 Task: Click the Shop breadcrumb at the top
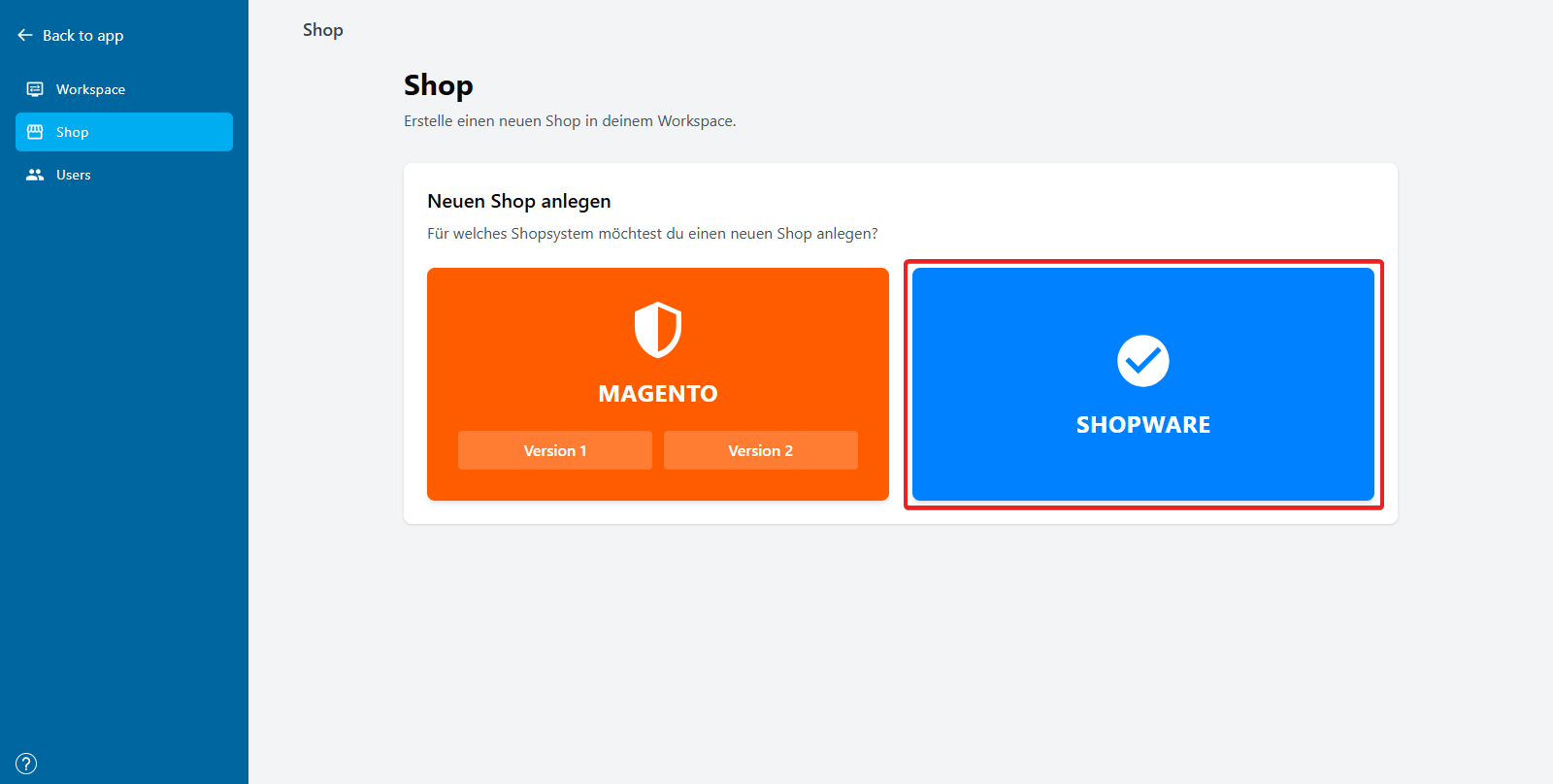323,30
